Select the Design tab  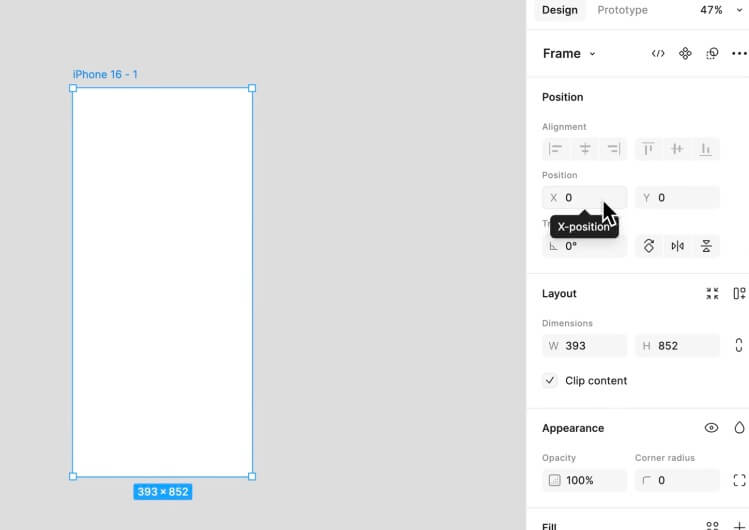[559, 10]
